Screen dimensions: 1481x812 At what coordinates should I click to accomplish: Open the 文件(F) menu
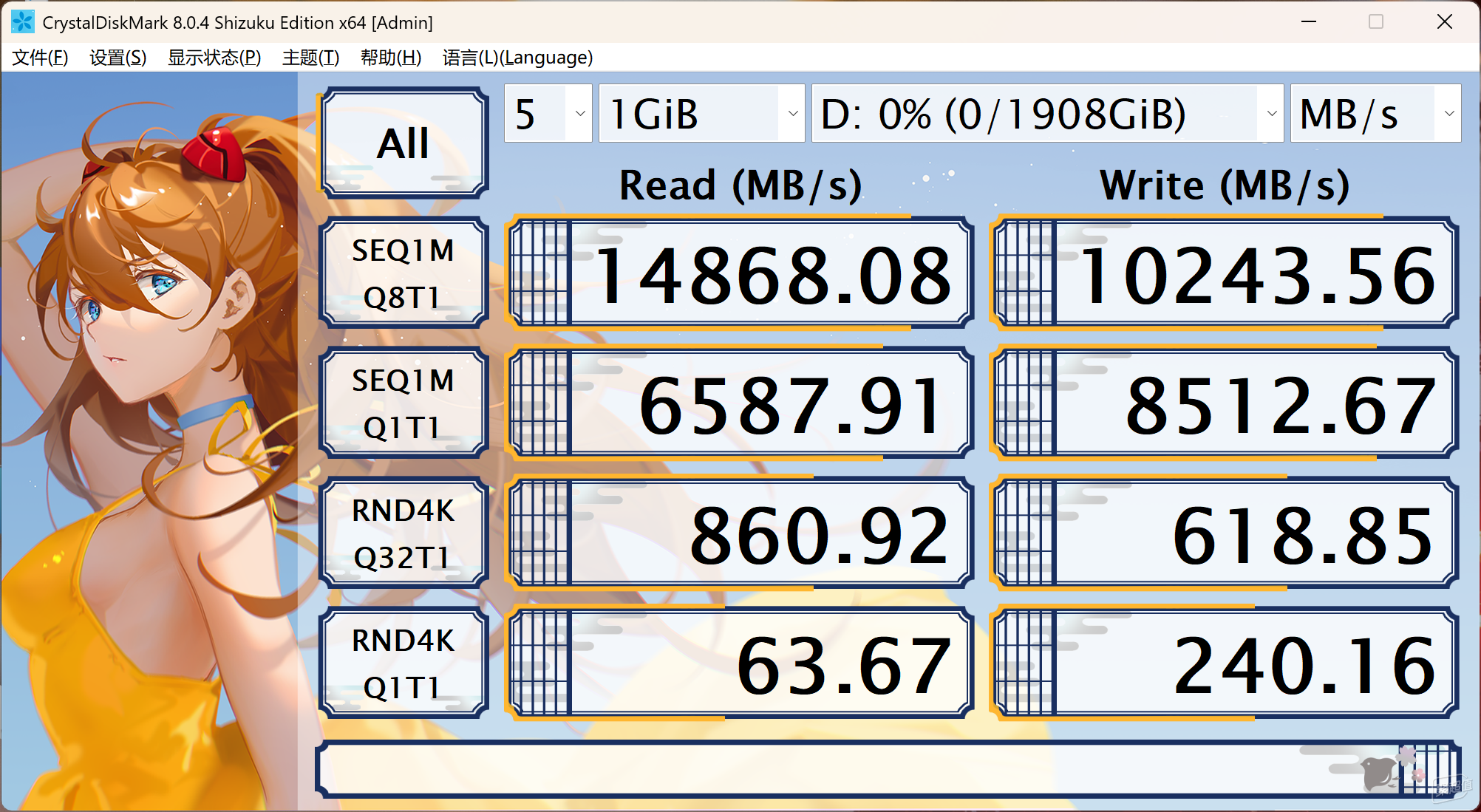coord(41,58)
